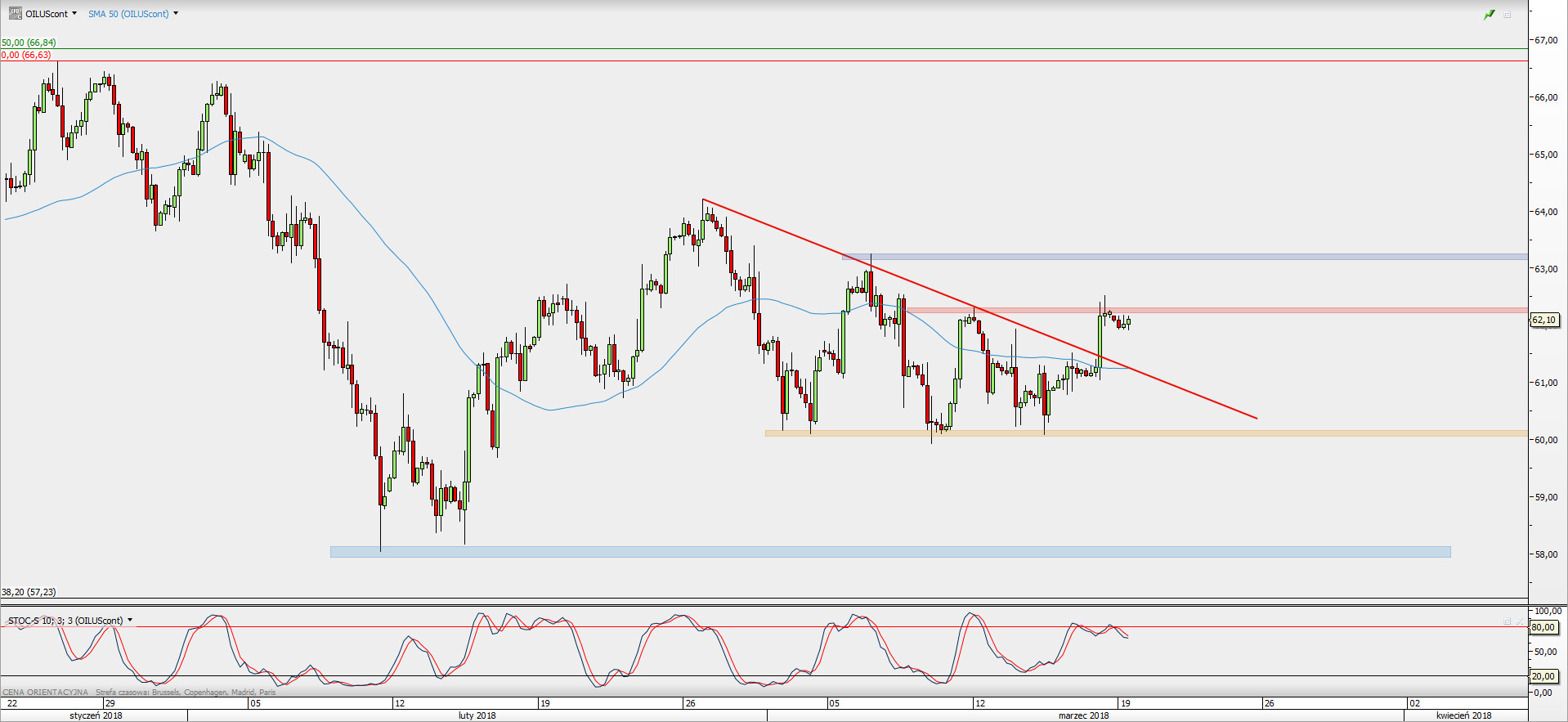The width and height of the screenshot is (1568, 722).
Task: Click the date label 29 on time axis
Action: (110, 703)
